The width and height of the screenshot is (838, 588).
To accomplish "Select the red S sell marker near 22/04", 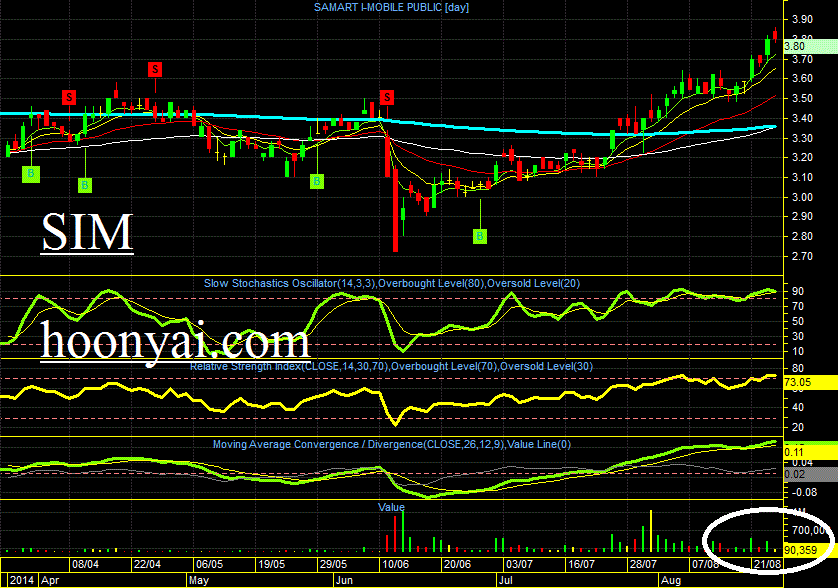I will [x=155, y=69].
